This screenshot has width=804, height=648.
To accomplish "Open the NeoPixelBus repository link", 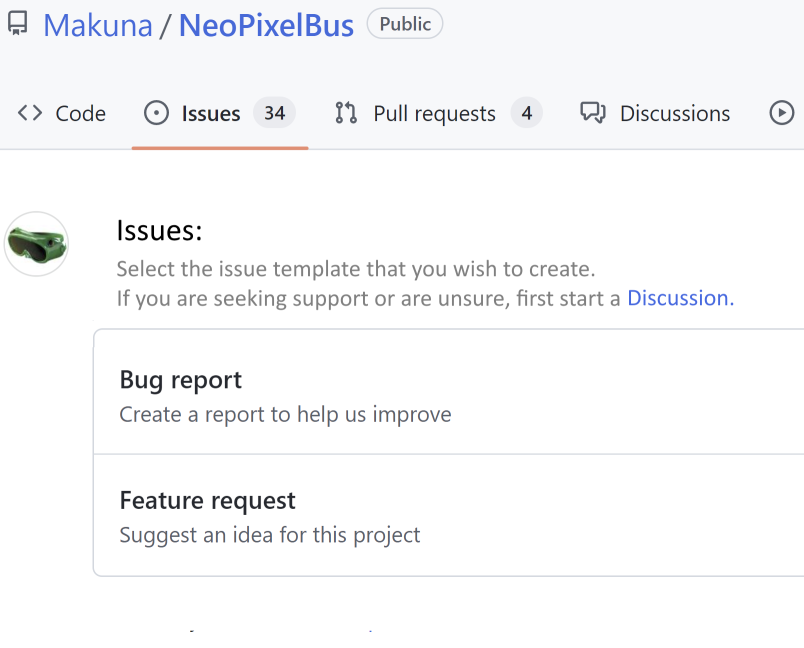I will pyautogui.click(x=265, y=24).
